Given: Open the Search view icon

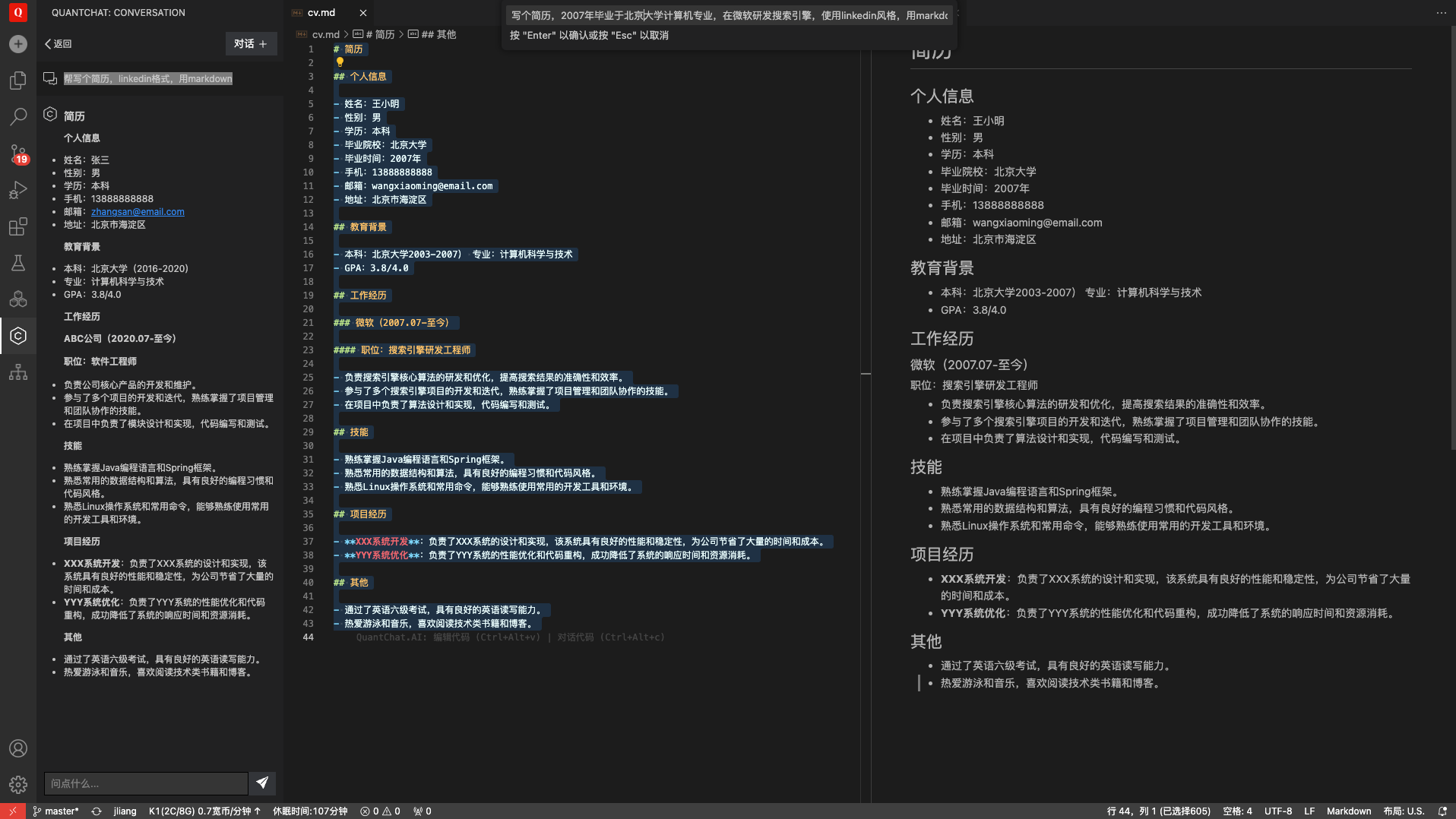Looking at the screenshot, I should pyautogui.click(x=18, y=117).
